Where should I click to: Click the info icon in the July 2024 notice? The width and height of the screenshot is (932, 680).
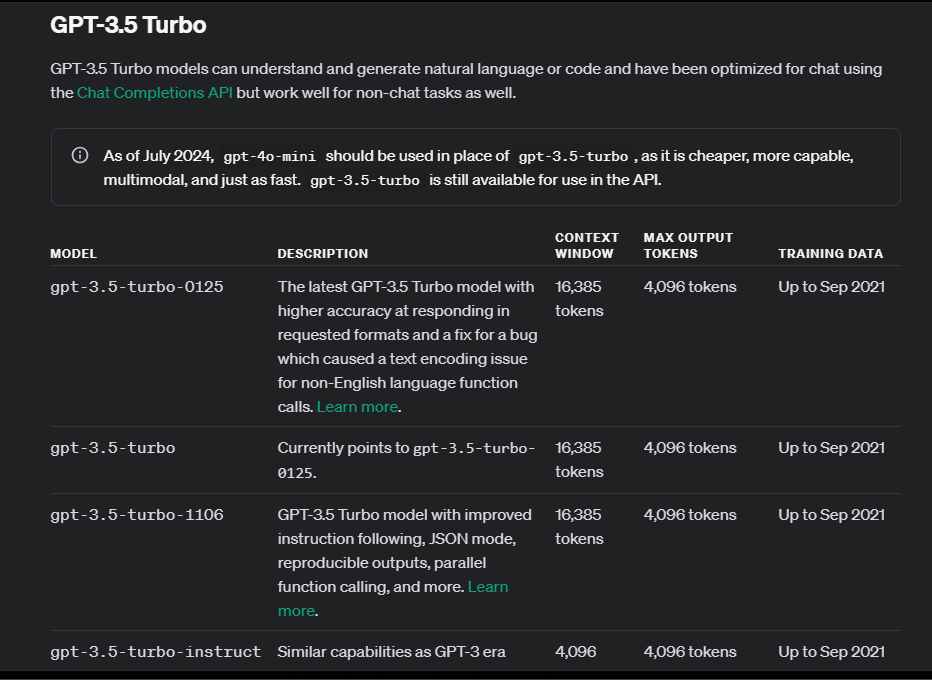(80, 155)
